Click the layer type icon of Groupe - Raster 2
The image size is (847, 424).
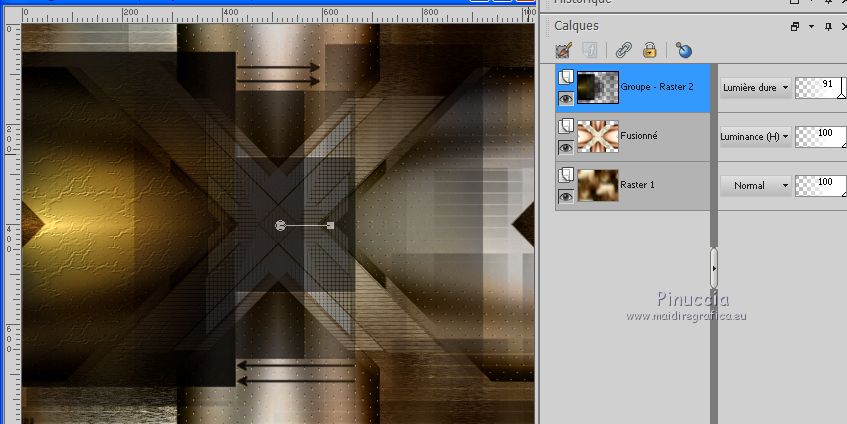566,77
